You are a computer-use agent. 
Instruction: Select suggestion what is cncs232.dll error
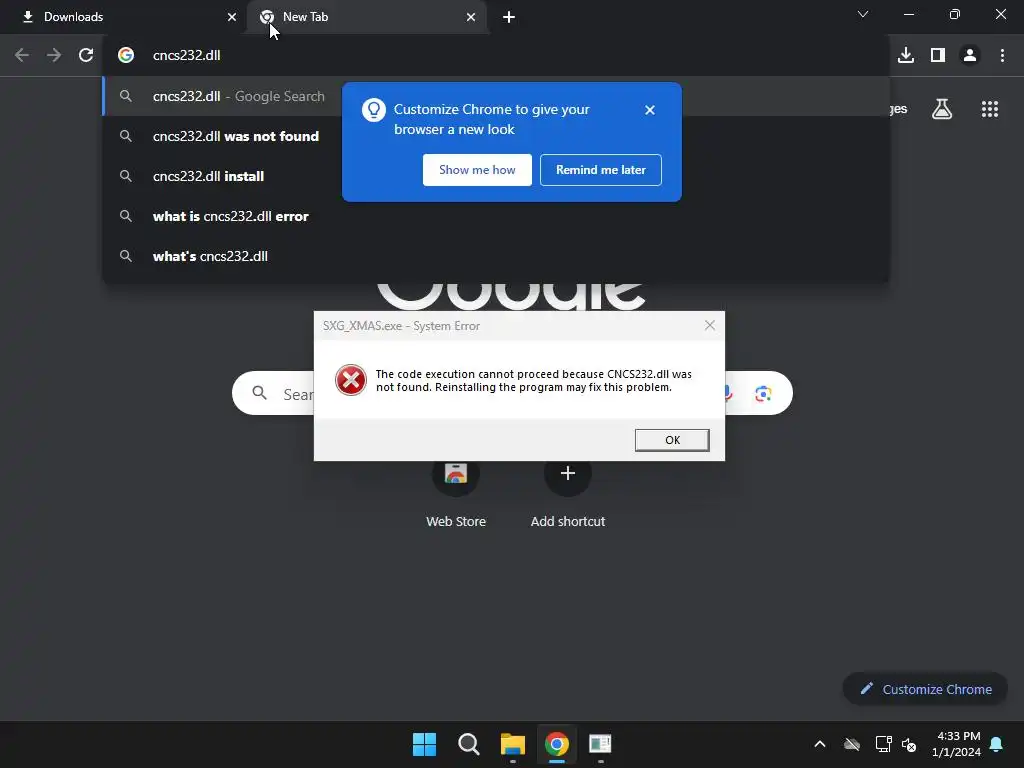tap(496, 216)
